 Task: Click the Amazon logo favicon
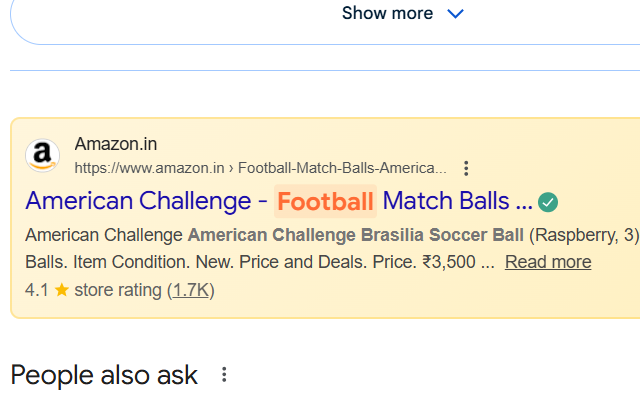click(41, 155)
